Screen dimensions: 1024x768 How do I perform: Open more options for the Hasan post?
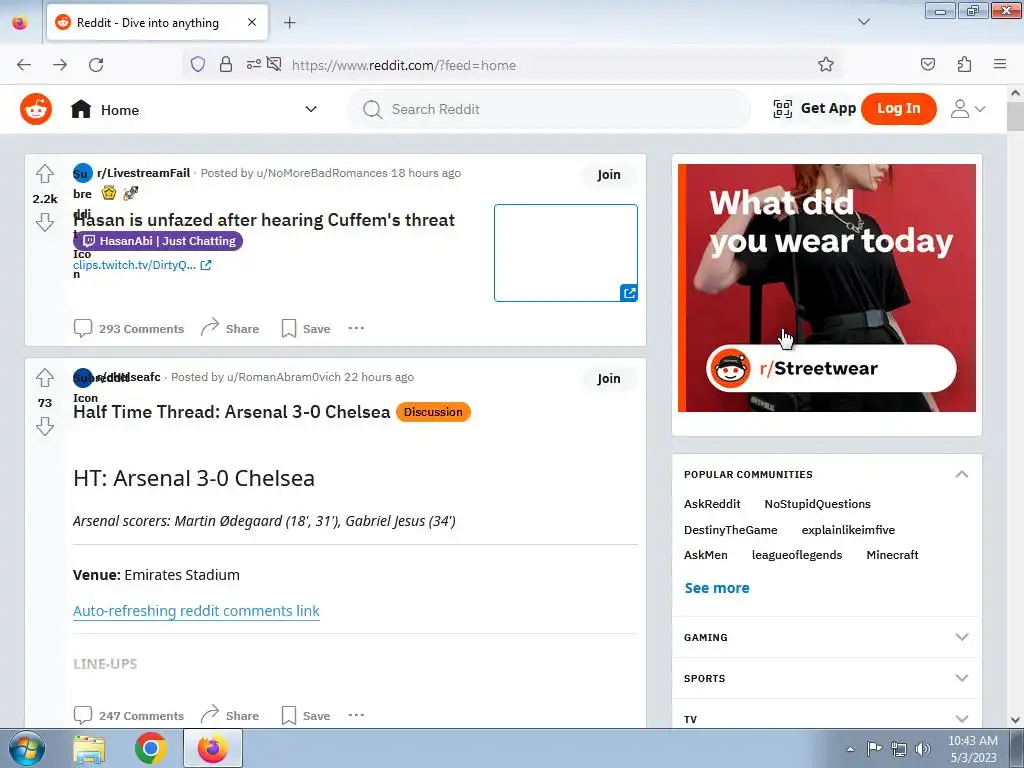[x=356, y=328]
